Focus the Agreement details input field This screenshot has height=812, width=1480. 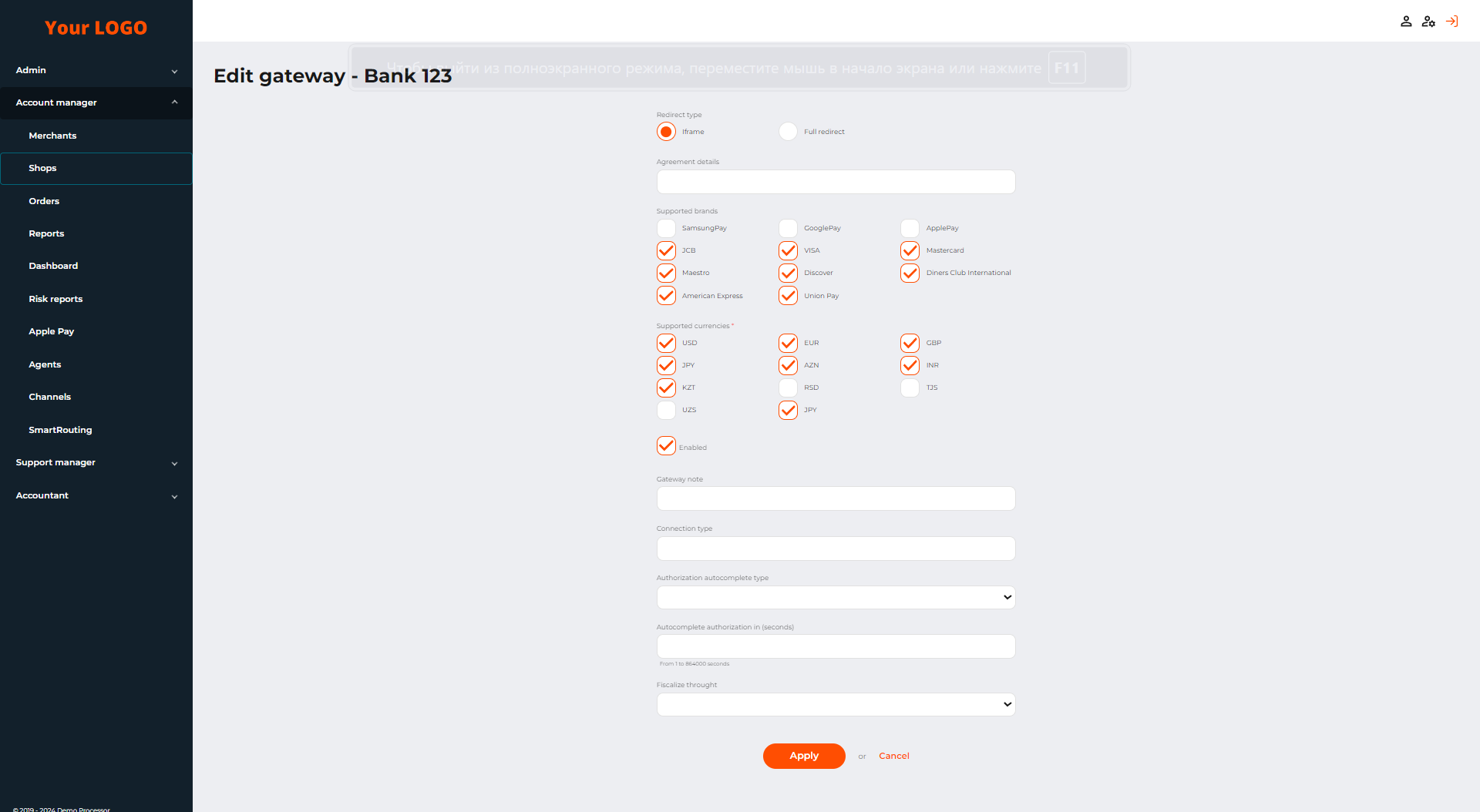836,182
